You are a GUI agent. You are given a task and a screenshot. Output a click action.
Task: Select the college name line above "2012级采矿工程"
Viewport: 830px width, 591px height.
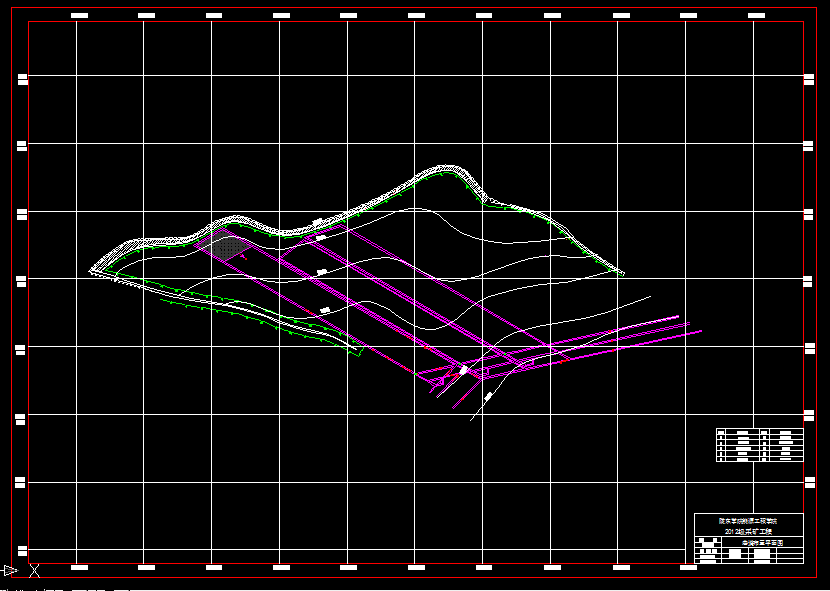click(747, 521)
